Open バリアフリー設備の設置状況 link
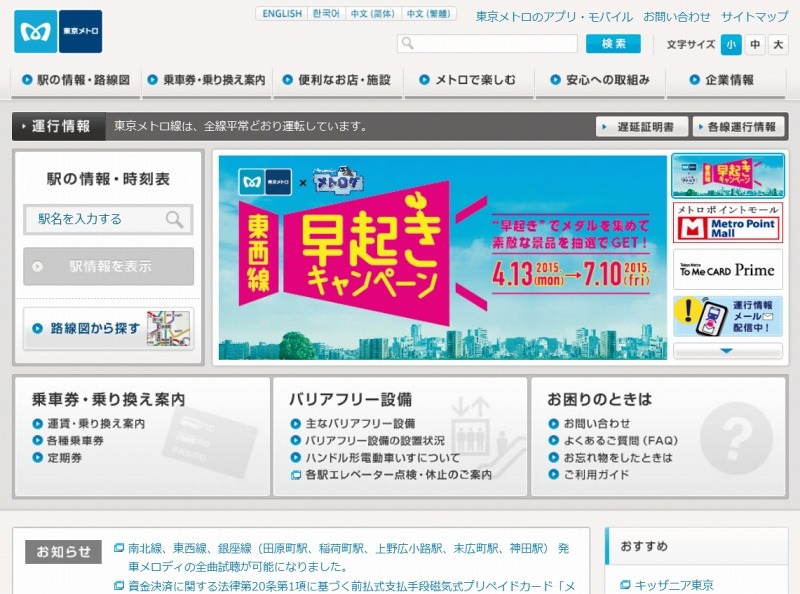800x594 pixels. click(374, 440)
